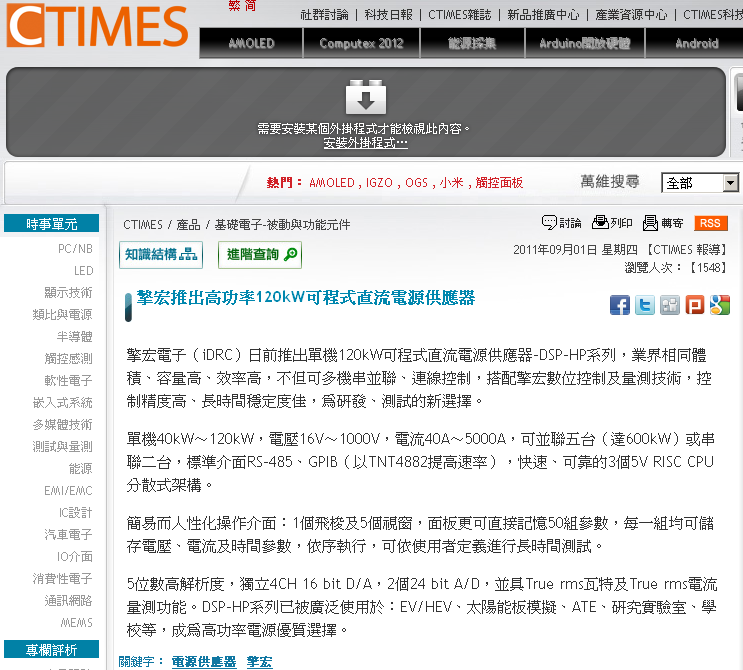Open 軟性電子 sidebar category

68,381
